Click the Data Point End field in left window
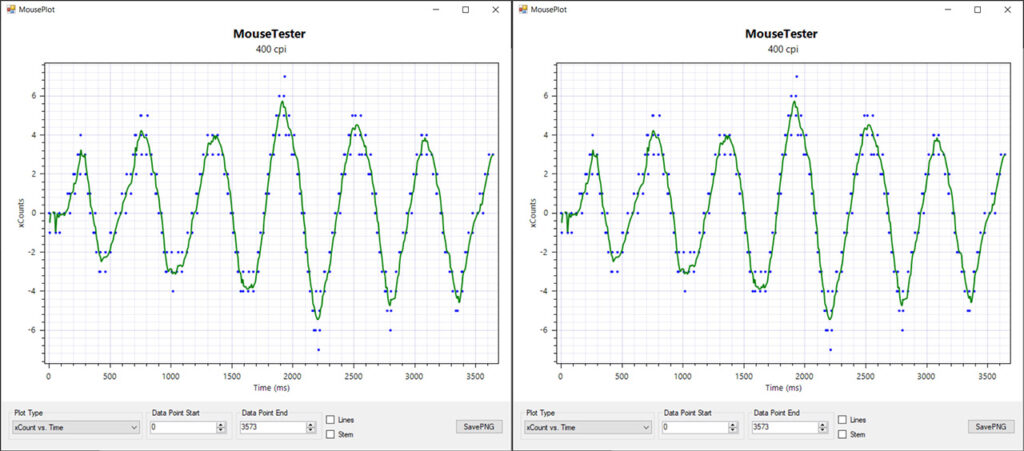Image resolution: width=1024 pixels, height=451 pixels. pyautogui.click(x=270, y=427)
